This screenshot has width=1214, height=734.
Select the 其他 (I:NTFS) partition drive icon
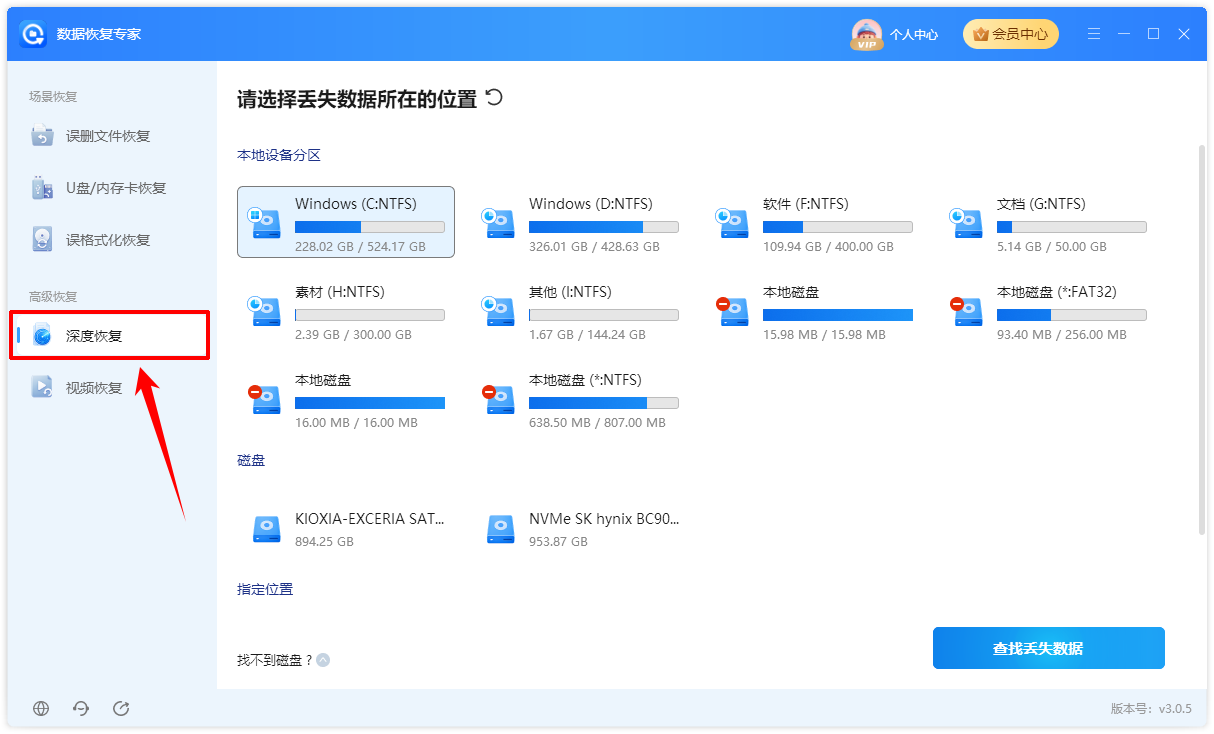[499, 311]
